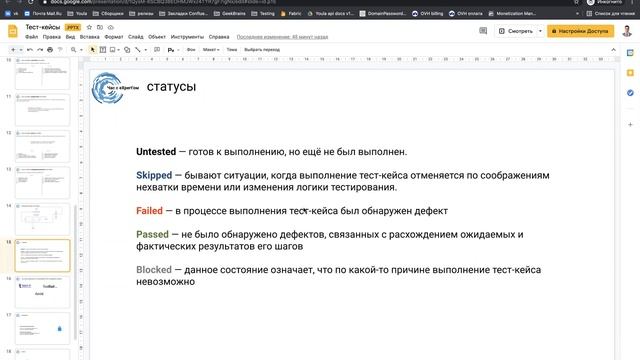Click the paint format icon
Viewport: 640px width, 360px height.
(60, 50)
